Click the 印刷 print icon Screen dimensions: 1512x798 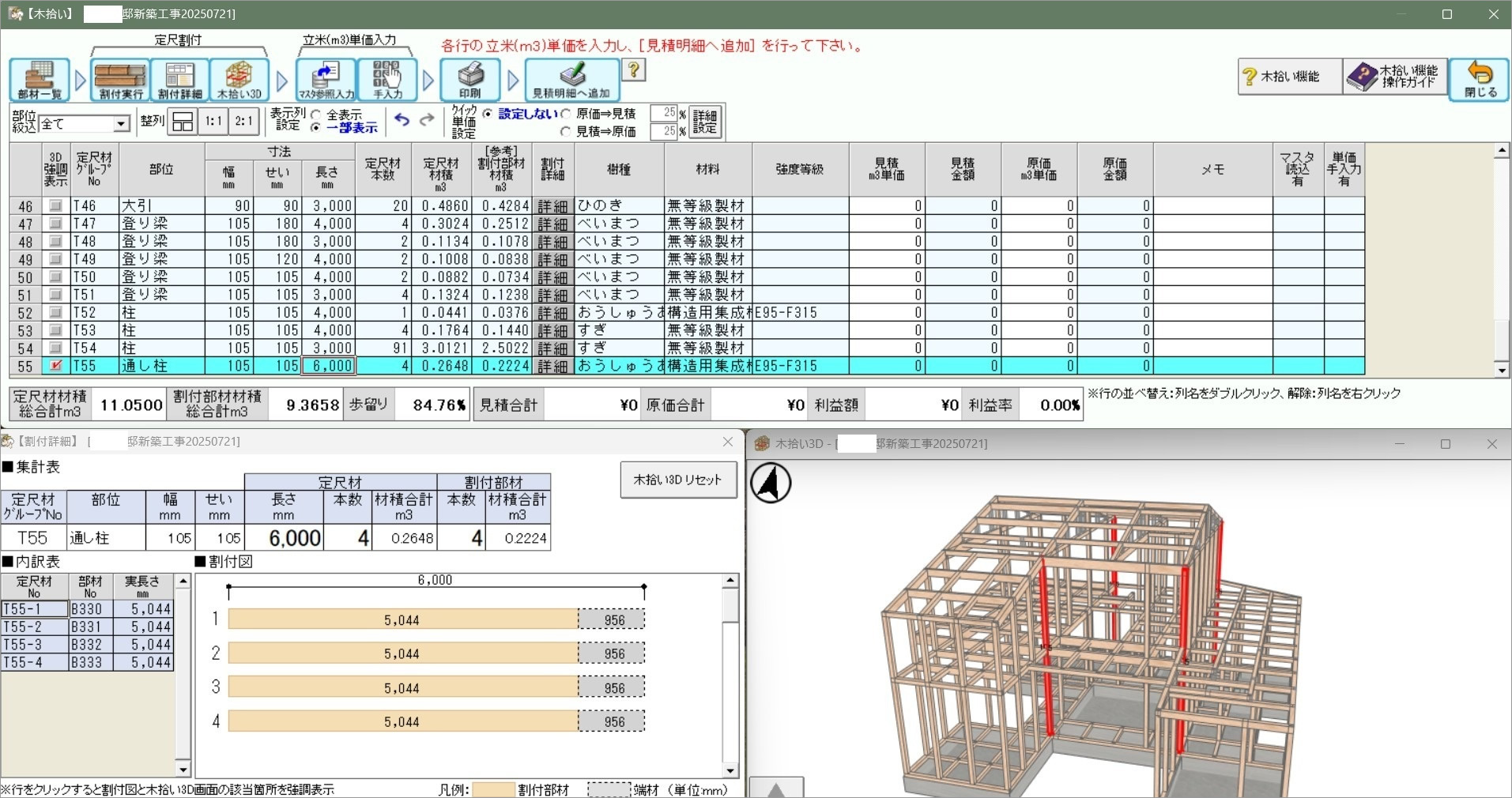(x=470, y=80)
